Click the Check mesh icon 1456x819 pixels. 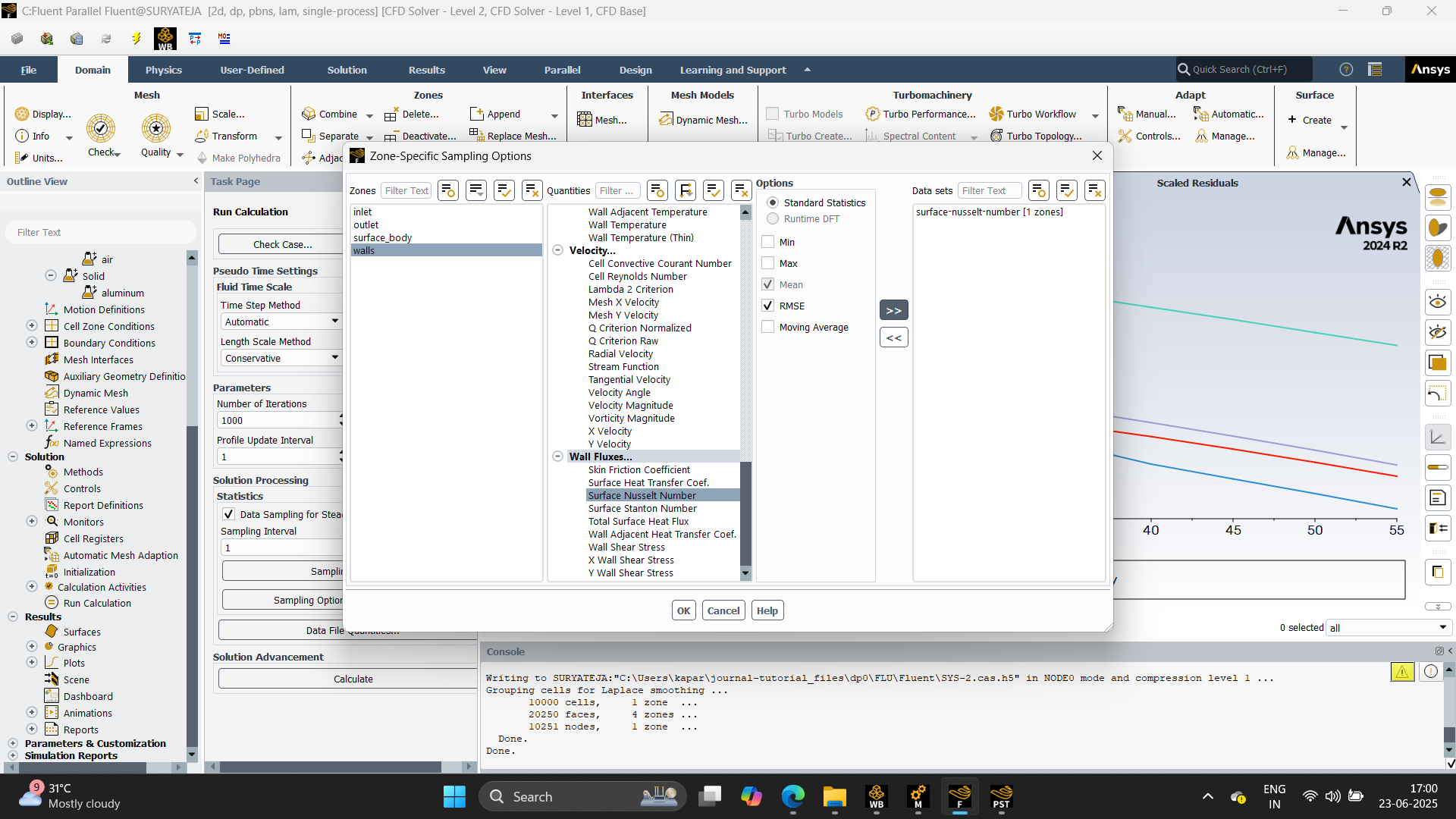tap(100, 129)
